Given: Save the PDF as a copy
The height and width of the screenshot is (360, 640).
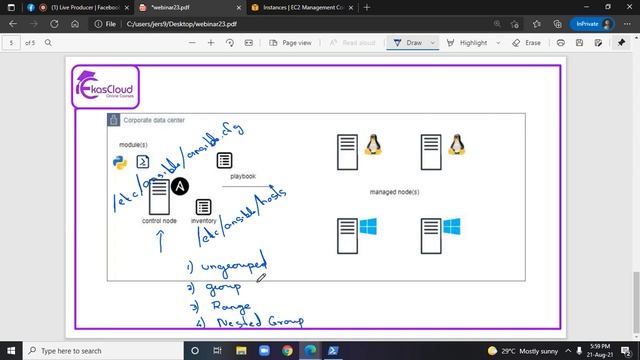Looking at the screenshot, I should [x=598, y=43].
